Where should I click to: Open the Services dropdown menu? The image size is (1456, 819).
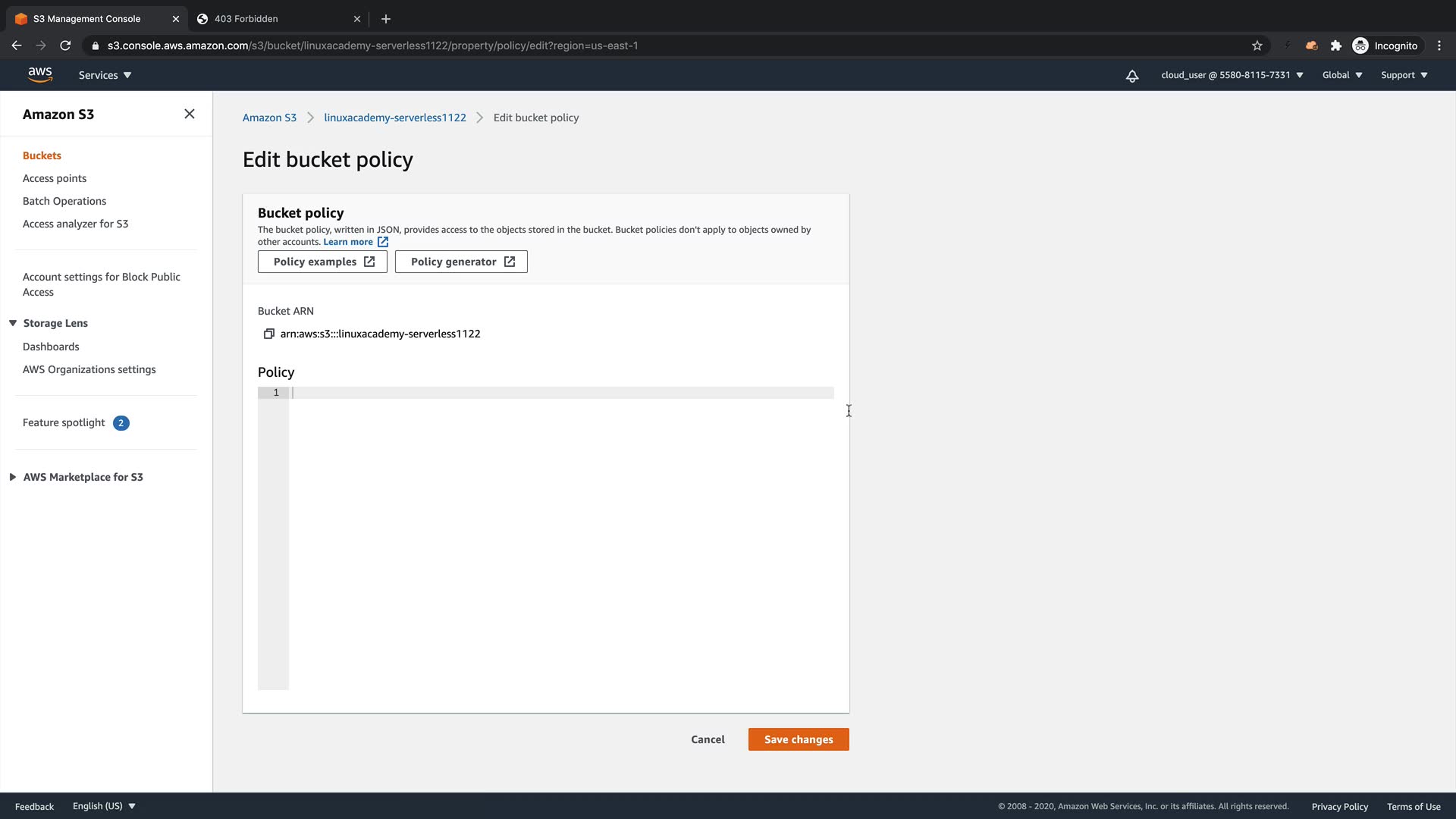click(x=105, y=75)
